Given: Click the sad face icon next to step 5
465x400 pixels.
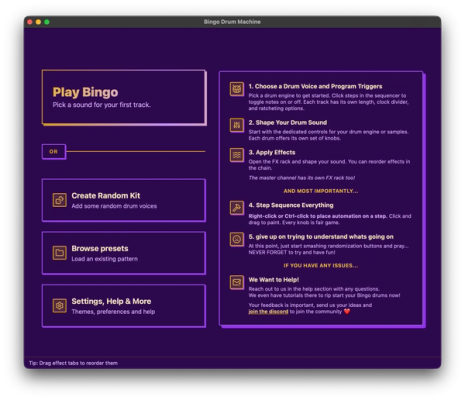Looking at the screenshot, I should pos(237,239).
